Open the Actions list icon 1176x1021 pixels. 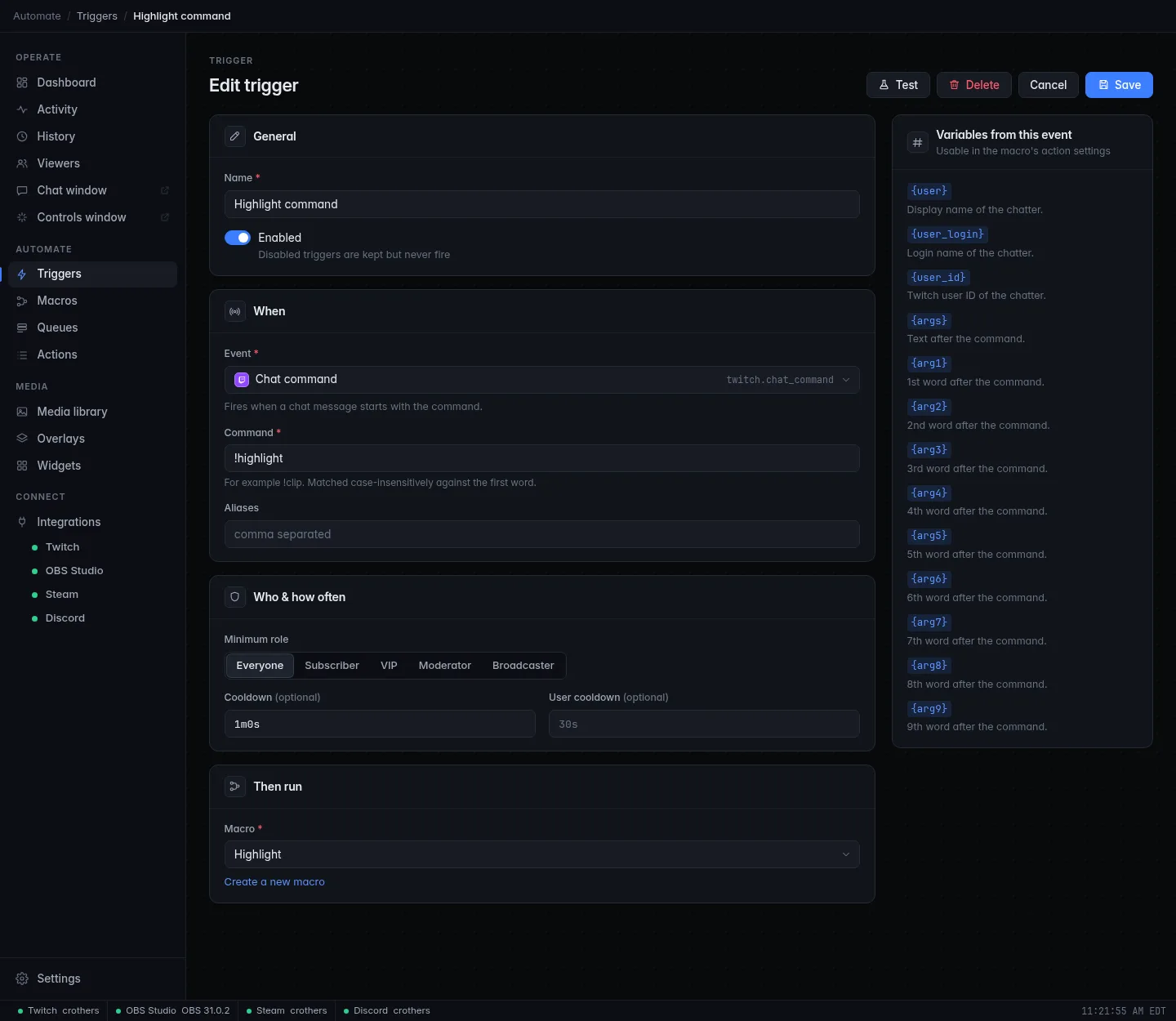pyautogui.click(x=22, y=354)
